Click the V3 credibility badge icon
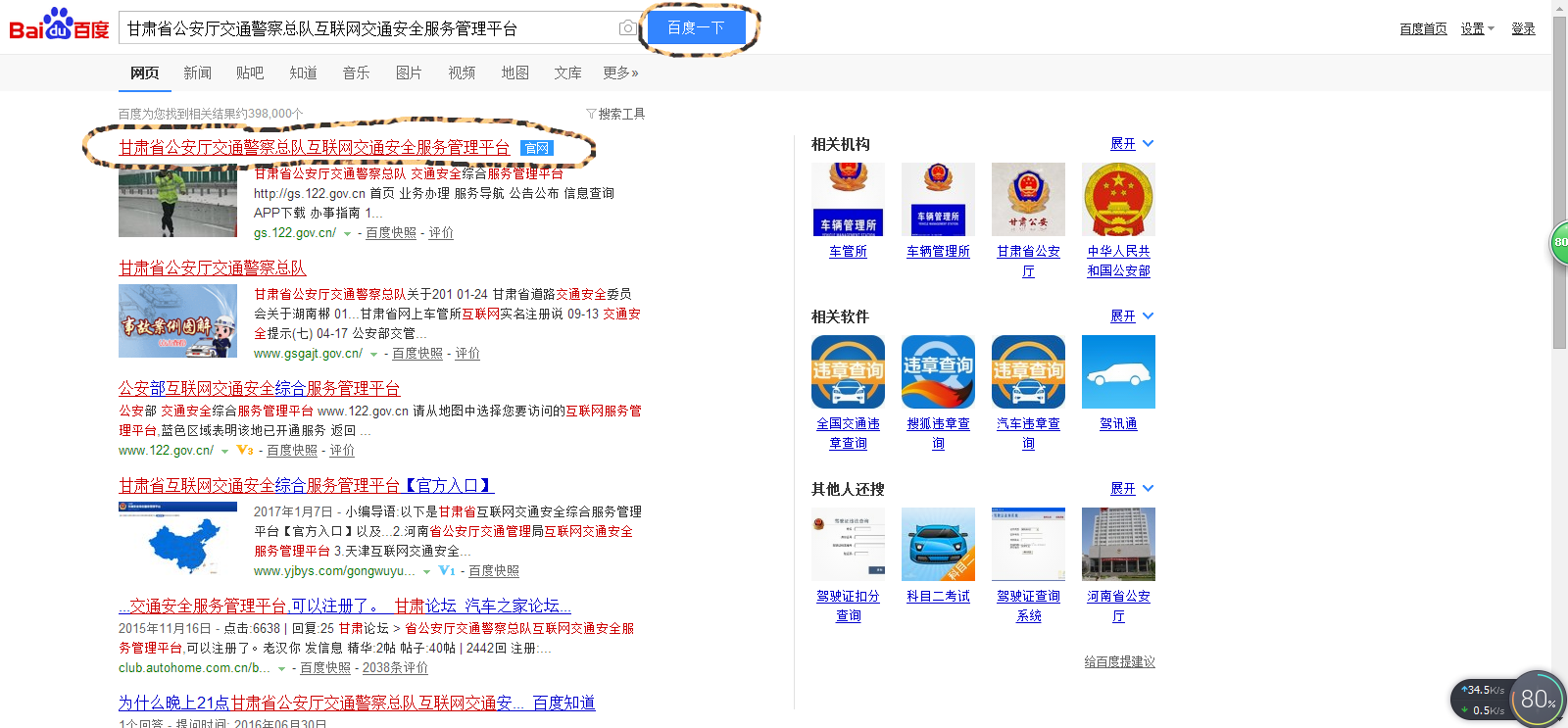This screenshot has width=1568, height=728. pyautogui.click(x=245, y=450)
